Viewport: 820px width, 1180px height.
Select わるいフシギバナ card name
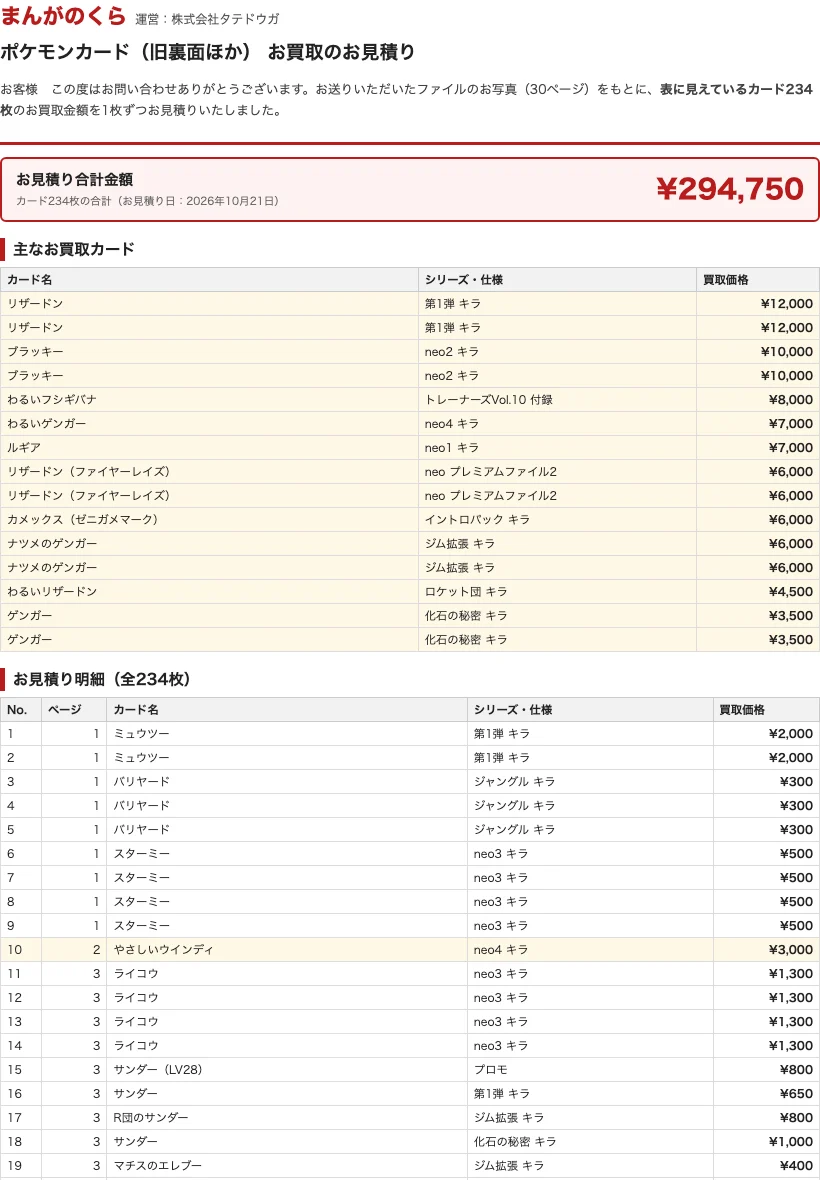52,400
